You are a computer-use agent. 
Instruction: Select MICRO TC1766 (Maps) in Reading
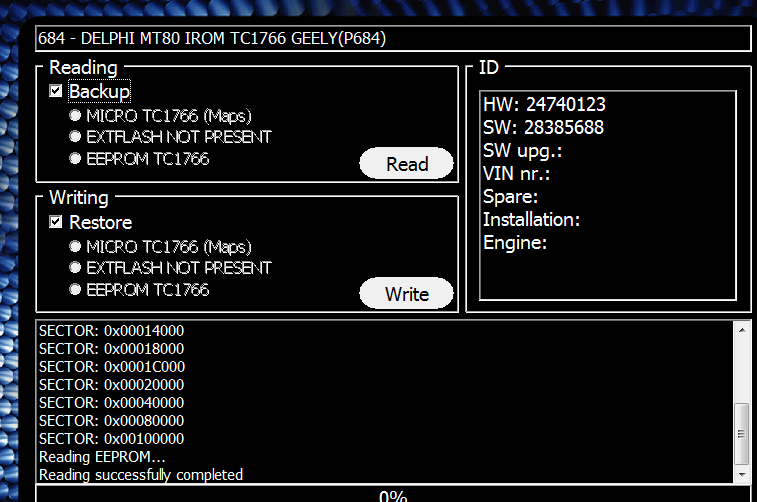click(x=75, y=115)
